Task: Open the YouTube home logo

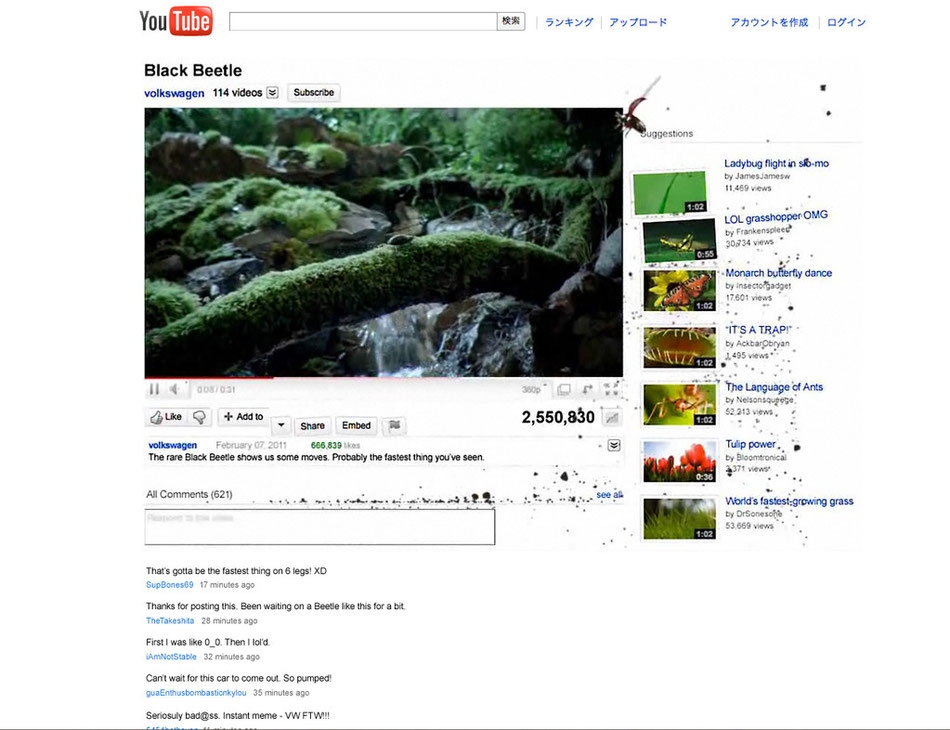Action: (176, 21)
